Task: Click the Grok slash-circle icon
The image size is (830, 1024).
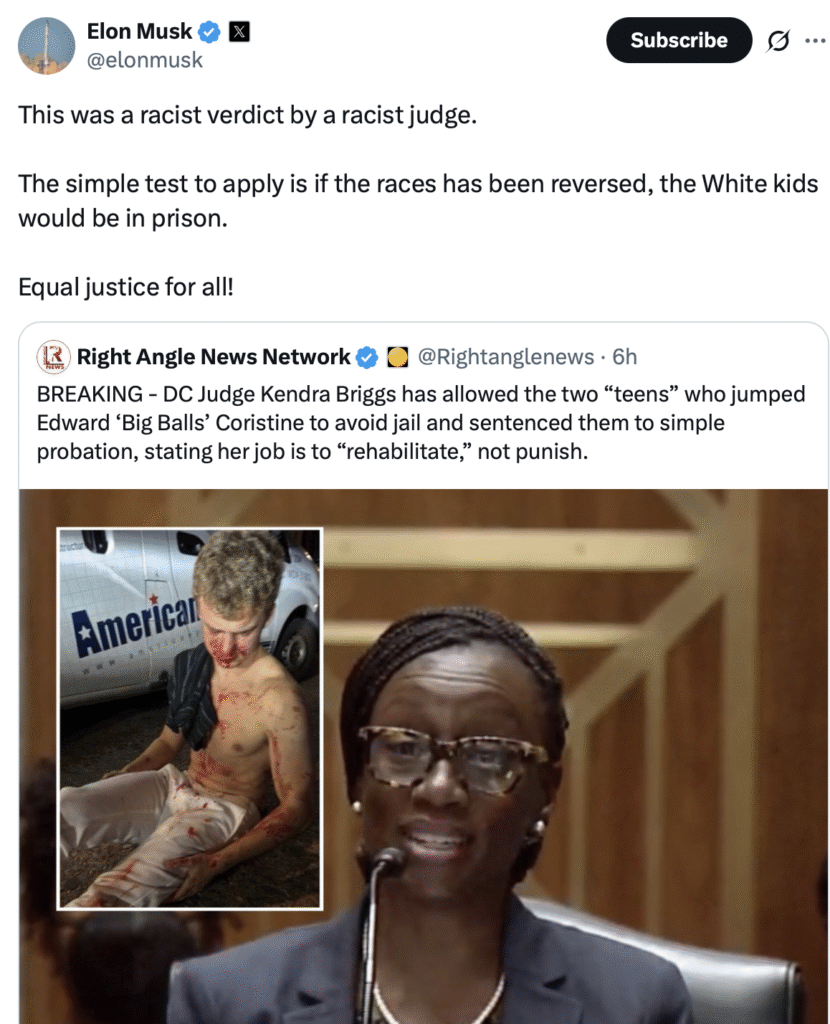Action: (778, 40)
